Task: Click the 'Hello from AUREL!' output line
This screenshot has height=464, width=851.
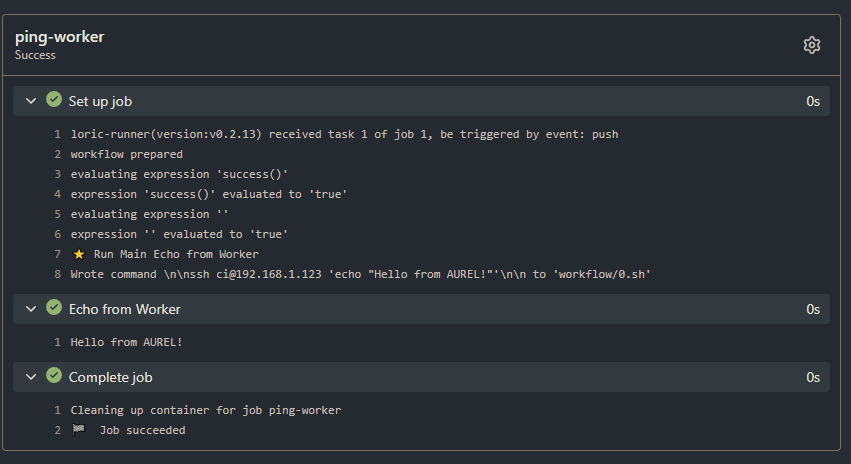Action: coord(126,342)
